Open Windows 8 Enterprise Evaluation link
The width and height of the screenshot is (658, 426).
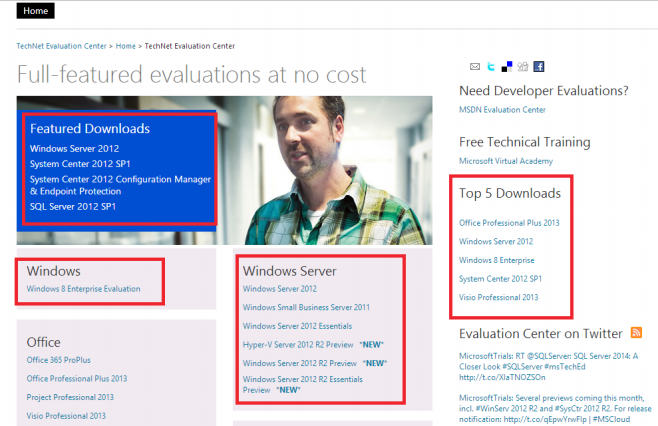(x=83, y=289)
